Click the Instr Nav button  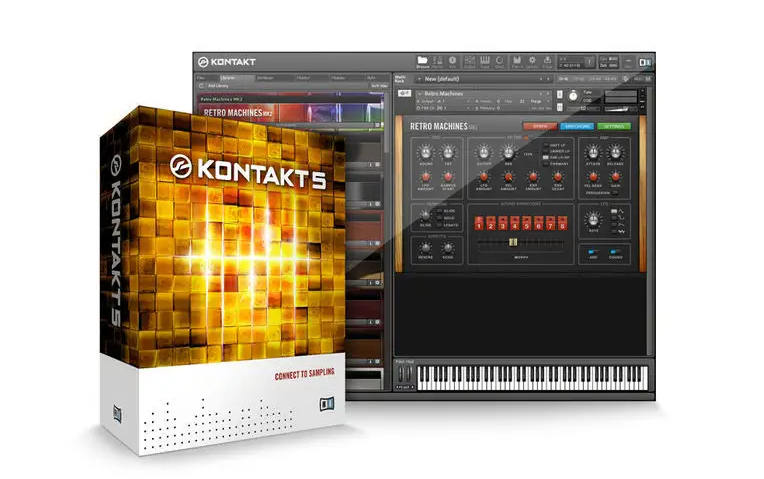click(379, 86)
